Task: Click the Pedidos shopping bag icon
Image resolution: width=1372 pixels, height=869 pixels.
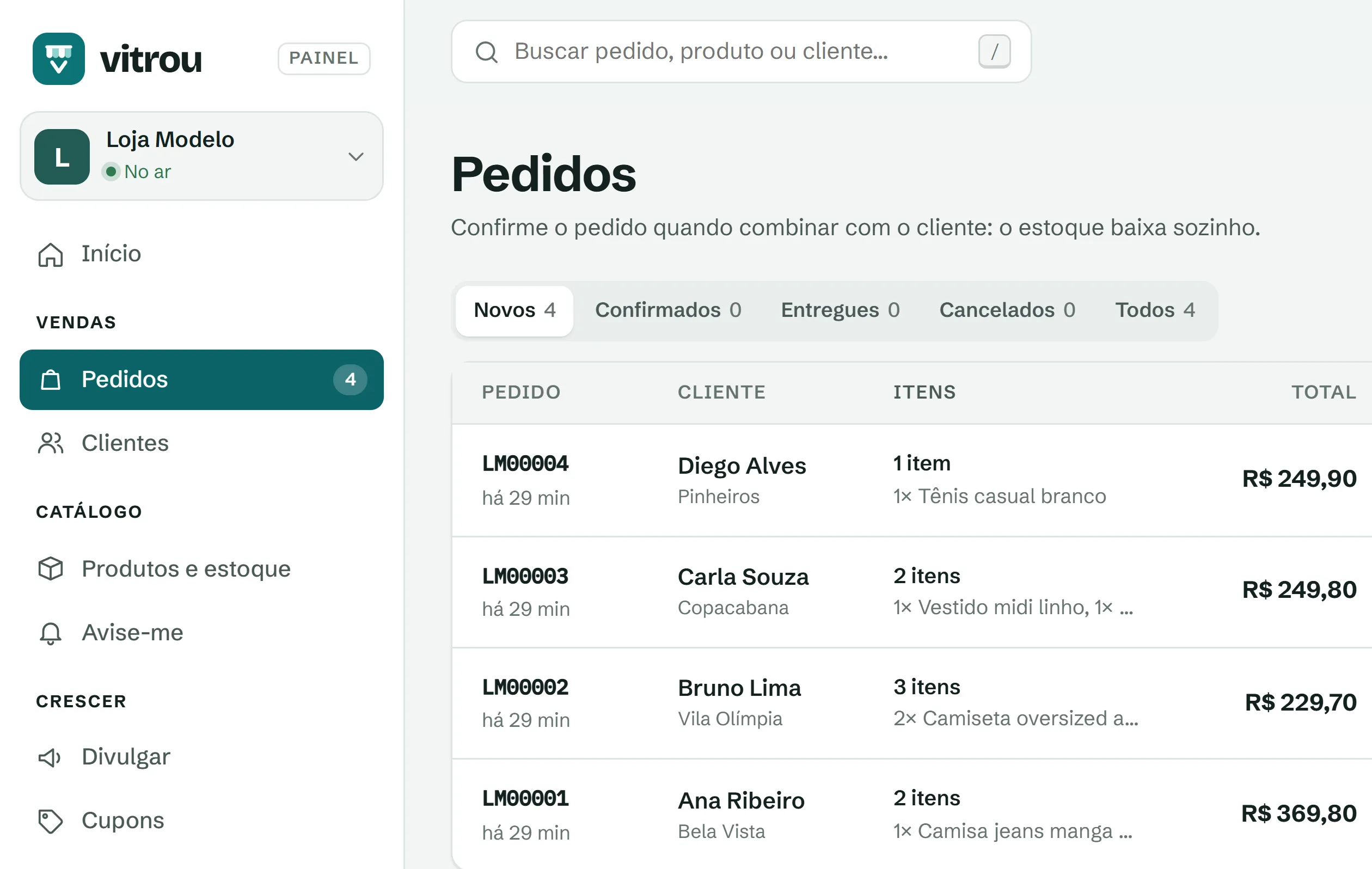Action: [x=51, y=380]
